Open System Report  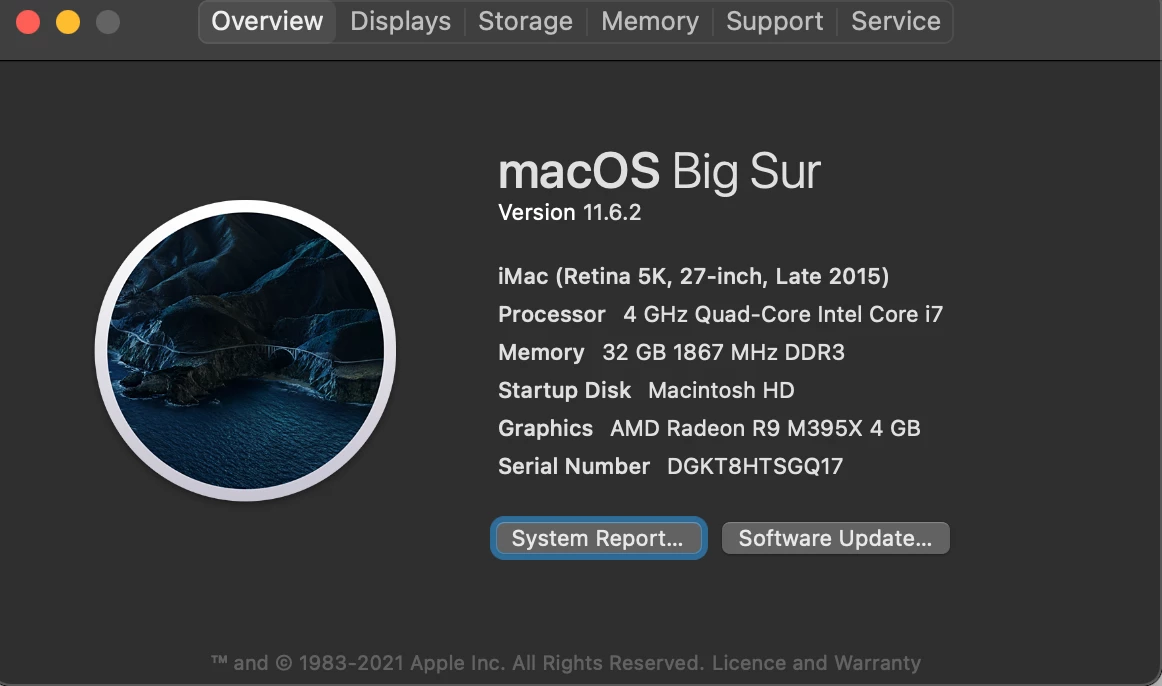pyautogui.click(x=598, y=538)
